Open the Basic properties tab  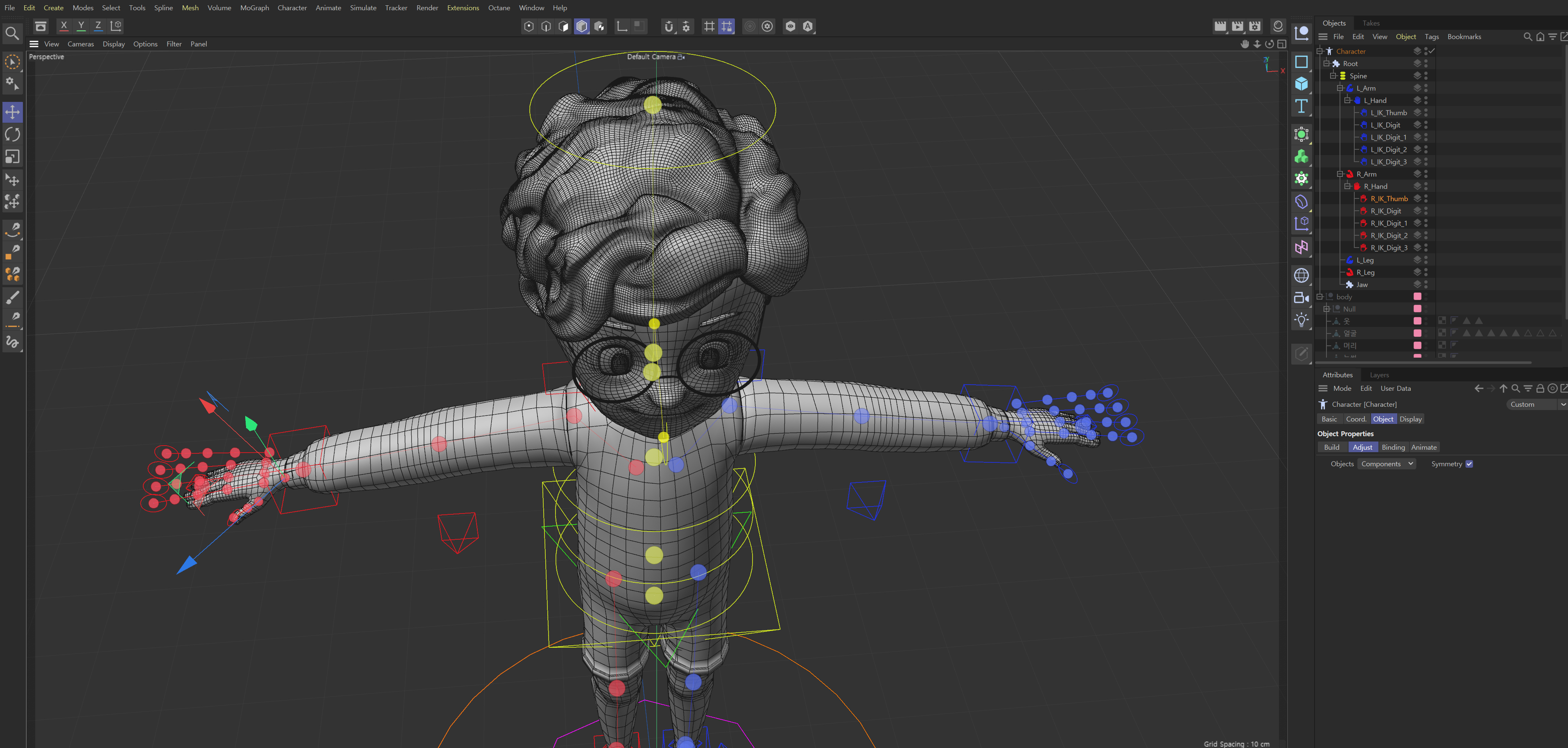1329,419
